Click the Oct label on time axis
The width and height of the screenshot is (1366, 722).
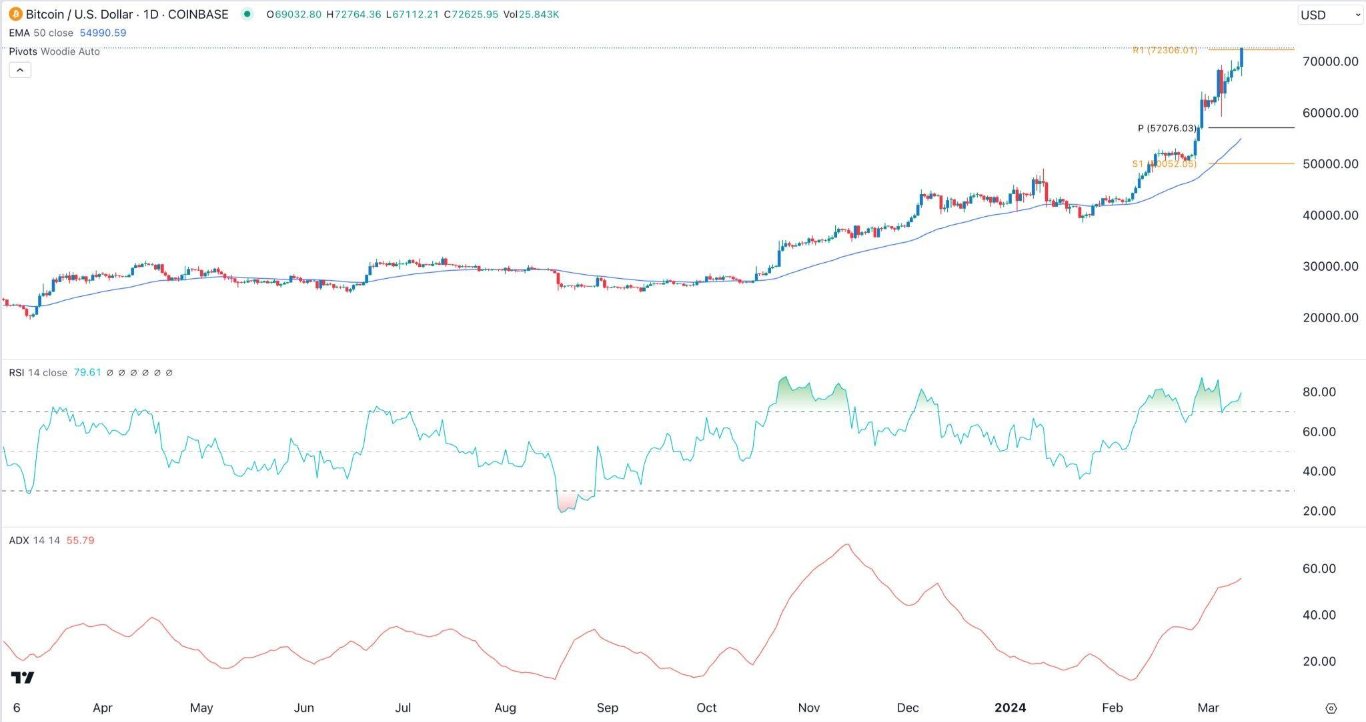pos(707,708)
